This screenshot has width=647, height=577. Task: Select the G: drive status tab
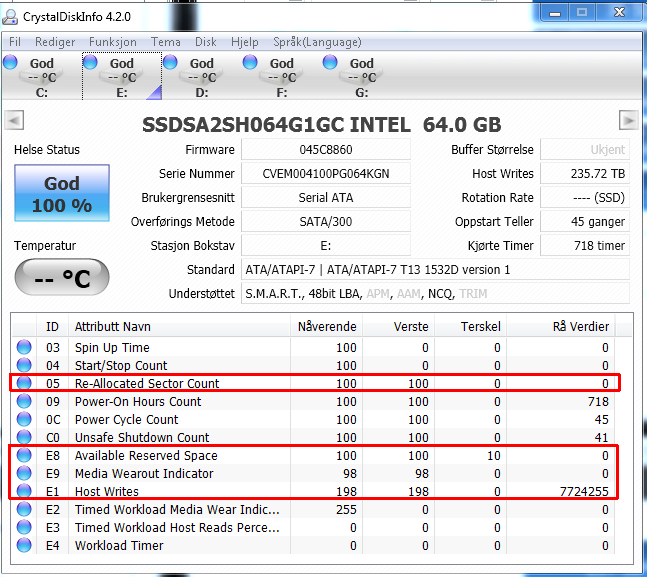pyautogui.click(x=361, y=76)
